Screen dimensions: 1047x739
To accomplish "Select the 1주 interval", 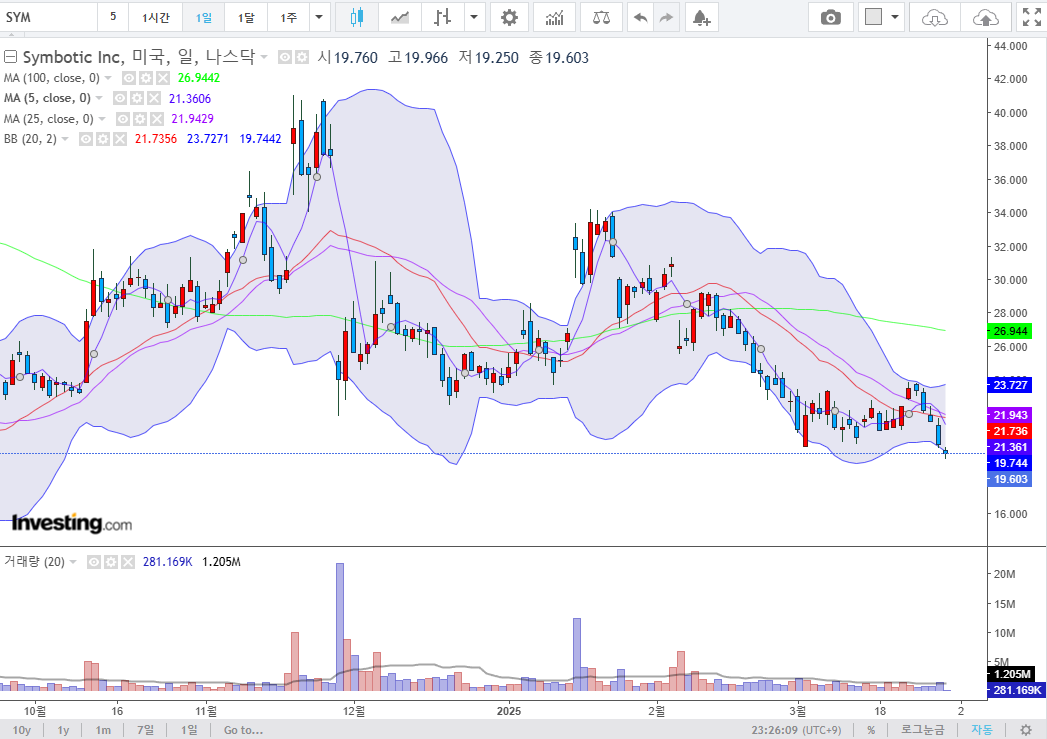I will pos(288,17).
